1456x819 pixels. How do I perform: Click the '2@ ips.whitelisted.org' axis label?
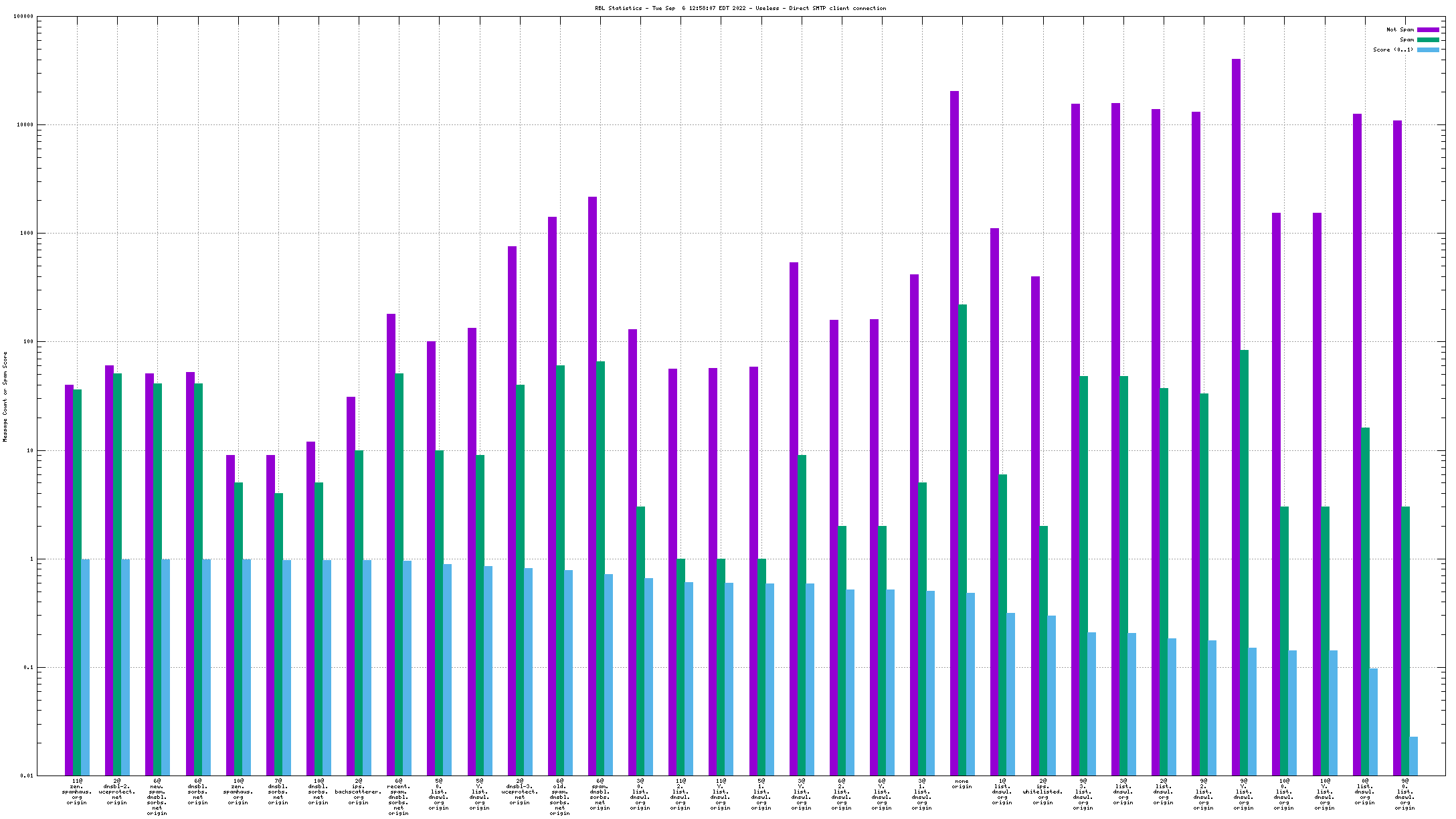click(1042, 792)
